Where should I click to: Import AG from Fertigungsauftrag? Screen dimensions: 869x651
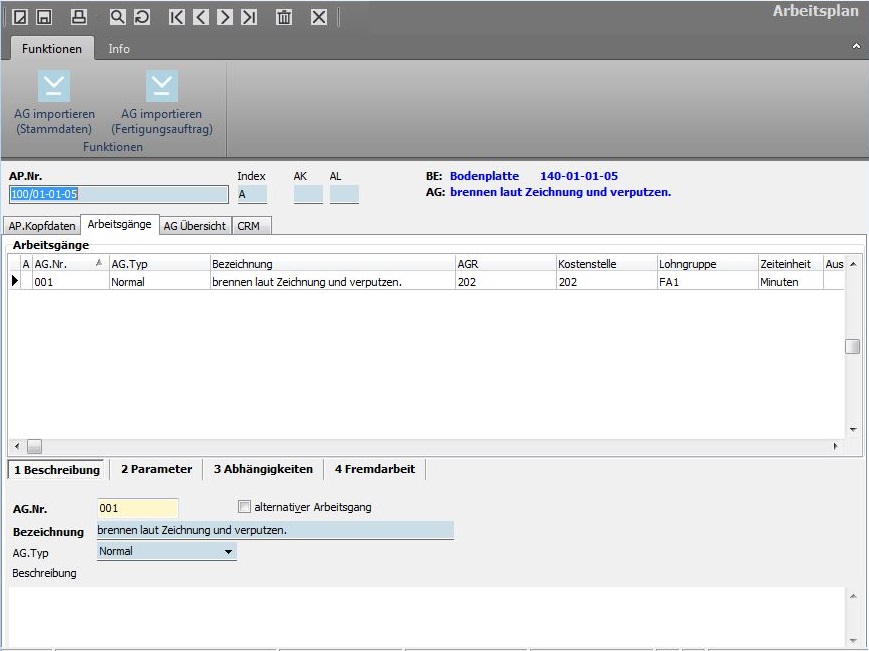(x=161, y=102)
